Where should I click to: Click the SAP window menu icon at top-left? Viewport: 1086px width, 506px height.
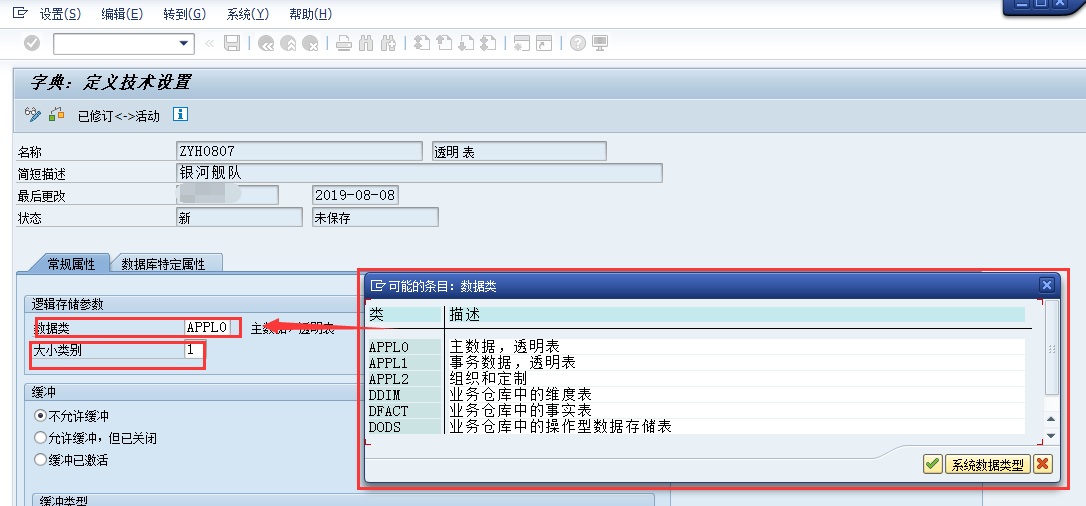pos(20,12)
